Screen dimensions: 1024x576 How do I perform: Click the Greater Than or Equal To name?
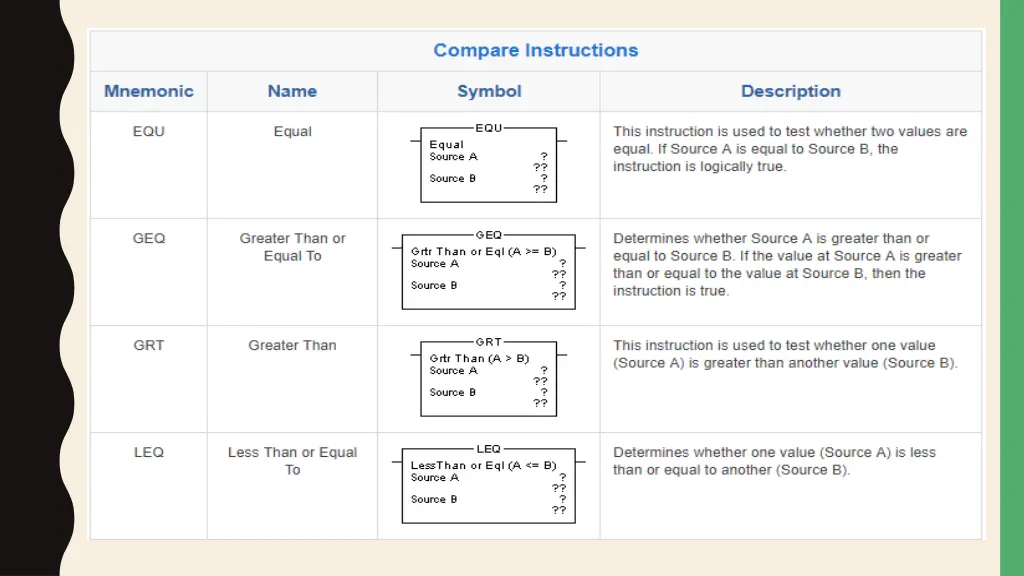(293, 247)
